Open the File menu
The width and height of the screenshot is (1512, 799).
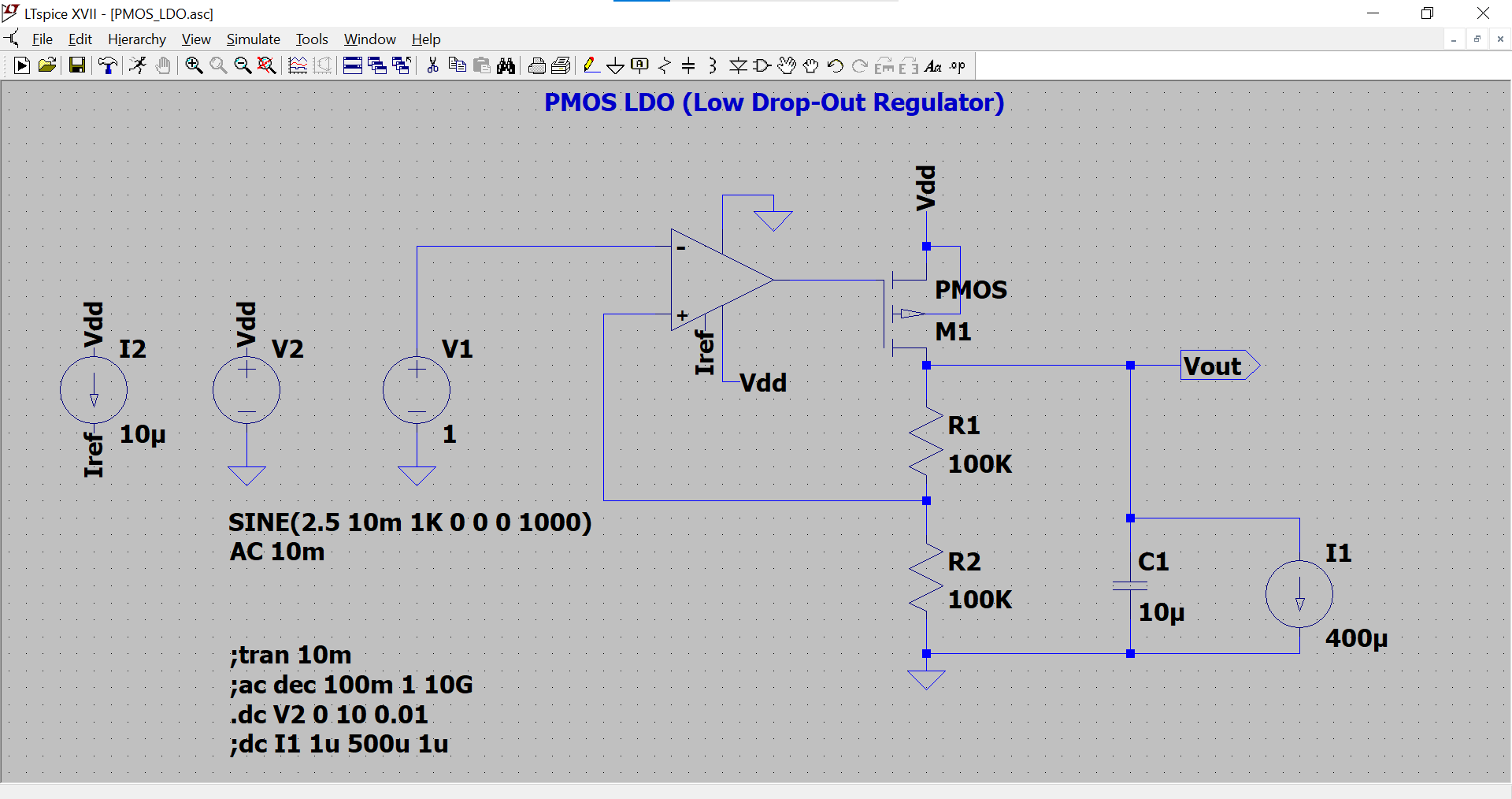coord(43,39)
